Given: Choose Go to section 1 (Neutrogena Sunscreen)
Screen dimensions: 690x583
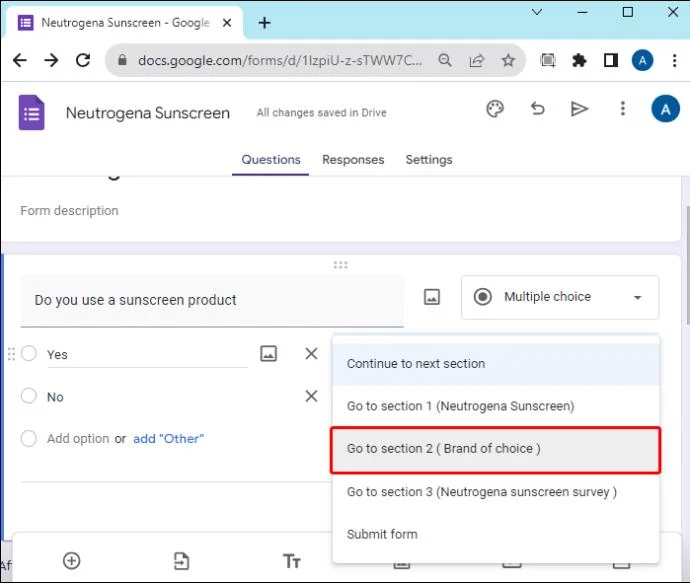Looking at the screenshot, I should point(496,406).
